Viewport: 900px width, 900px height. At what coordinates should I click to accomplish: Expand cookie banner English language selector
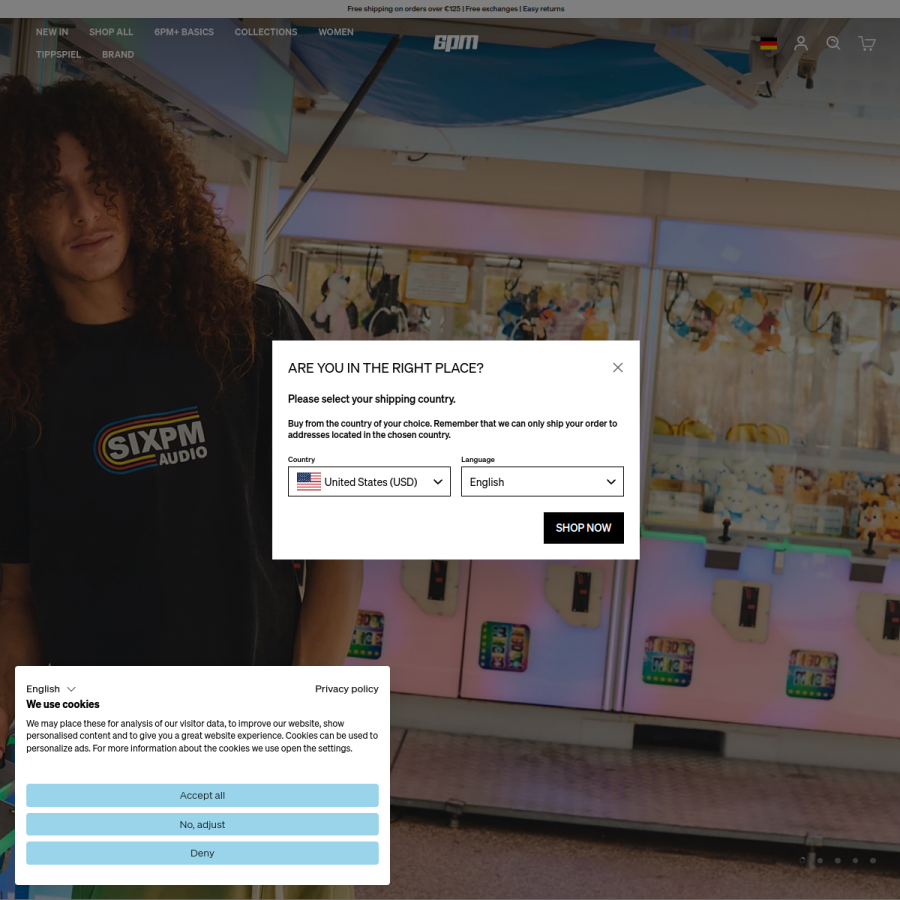click(51, 689)
